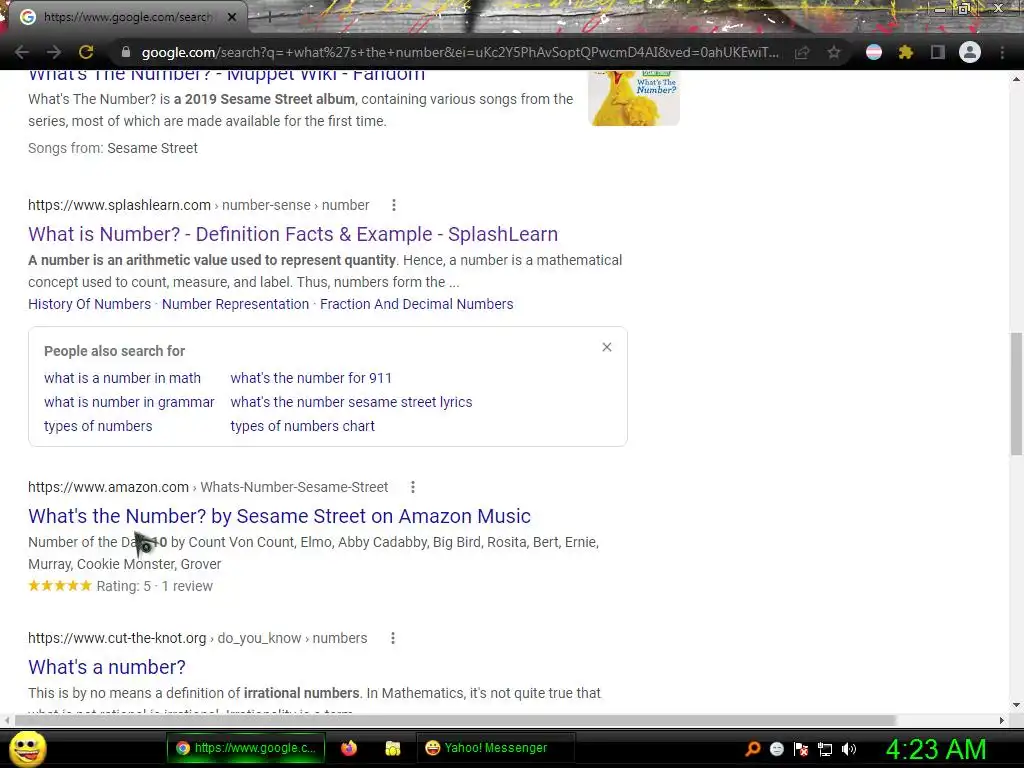Reload the Google search page

pos(86,52)
